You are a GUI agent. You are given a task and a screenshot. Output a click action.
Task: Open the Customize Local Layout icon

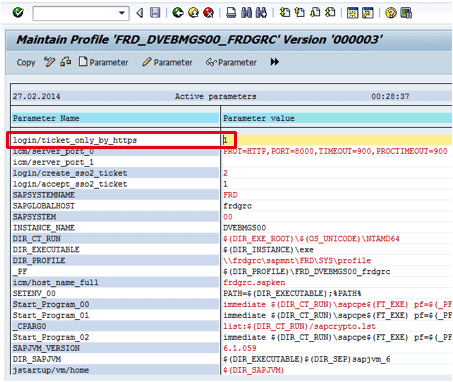tap(406, 13)
